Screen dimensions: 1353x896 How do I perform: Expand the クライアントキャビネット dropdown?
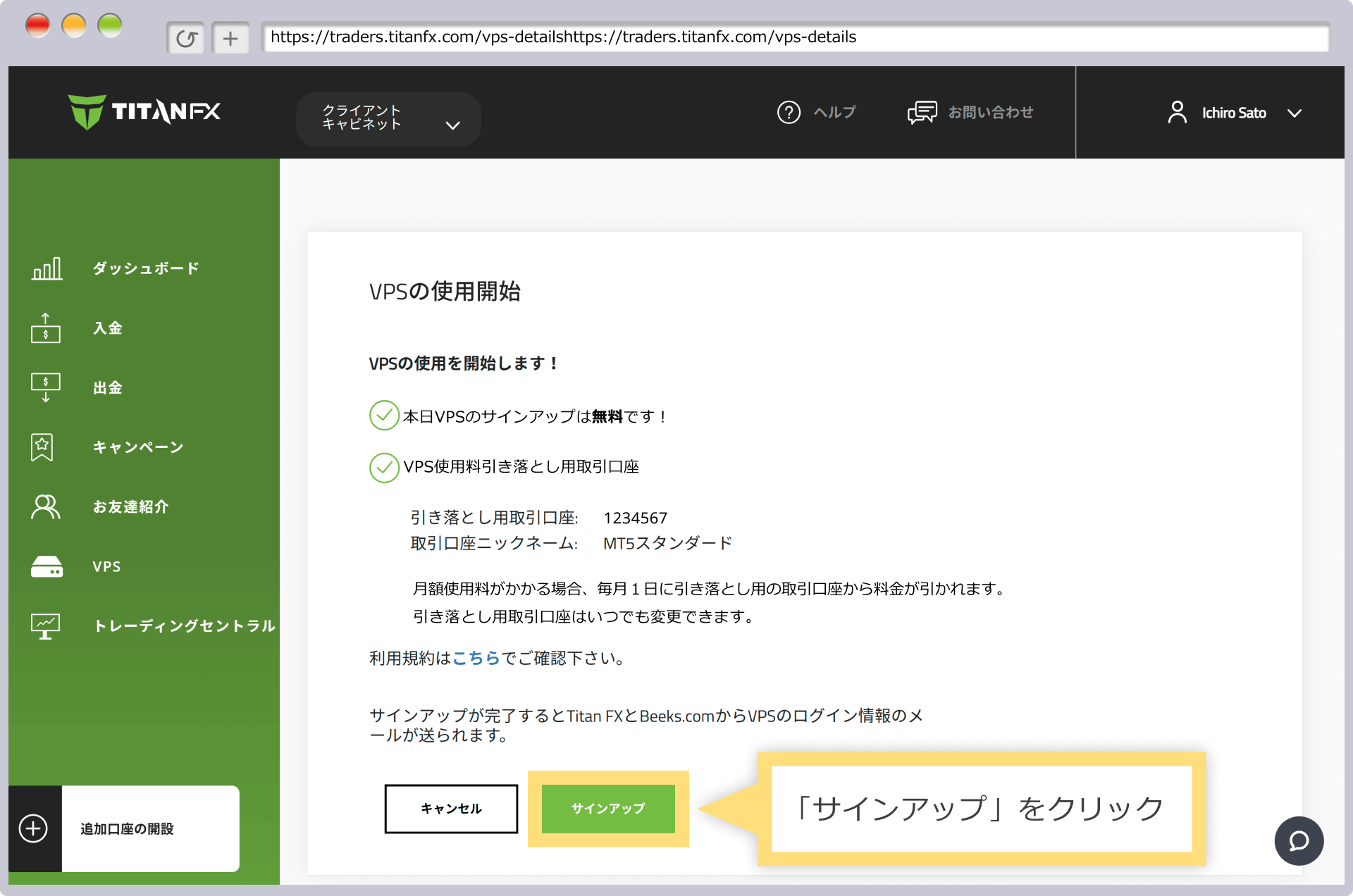[x=388, y=118]
